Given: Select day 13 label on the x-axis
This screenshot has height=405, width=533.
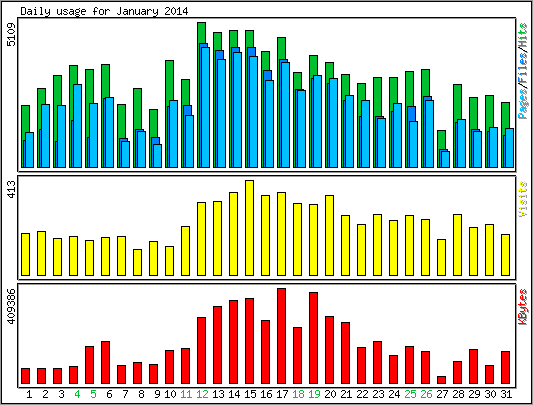Looking at the screenshot, I should click(218, 394).
